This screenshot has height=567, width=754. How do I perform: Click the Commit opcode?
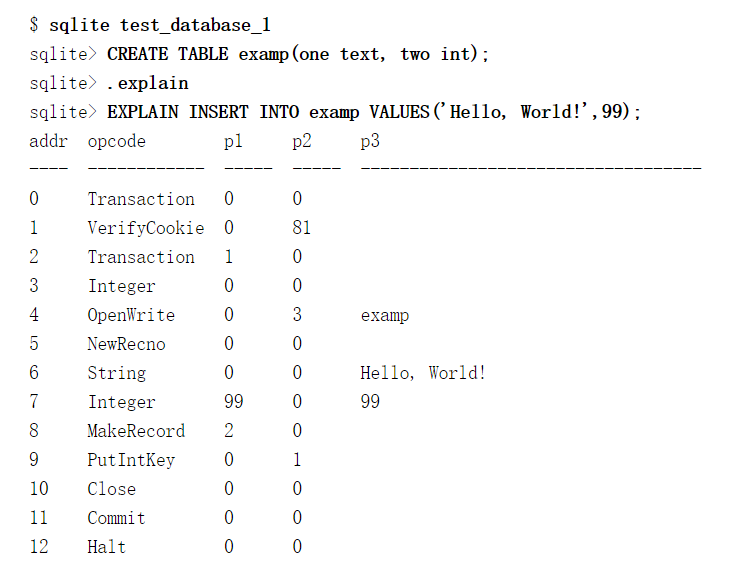[x=116, y=518]
